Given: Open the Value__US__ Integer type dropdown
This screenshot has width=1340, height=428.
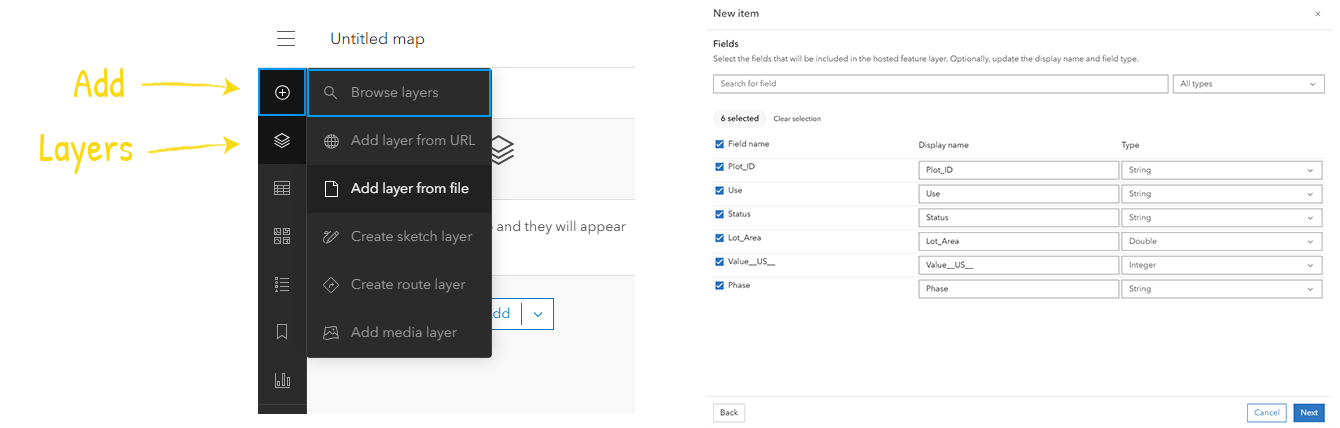Looking at the screenshot, I should (x=1222, y=265).
